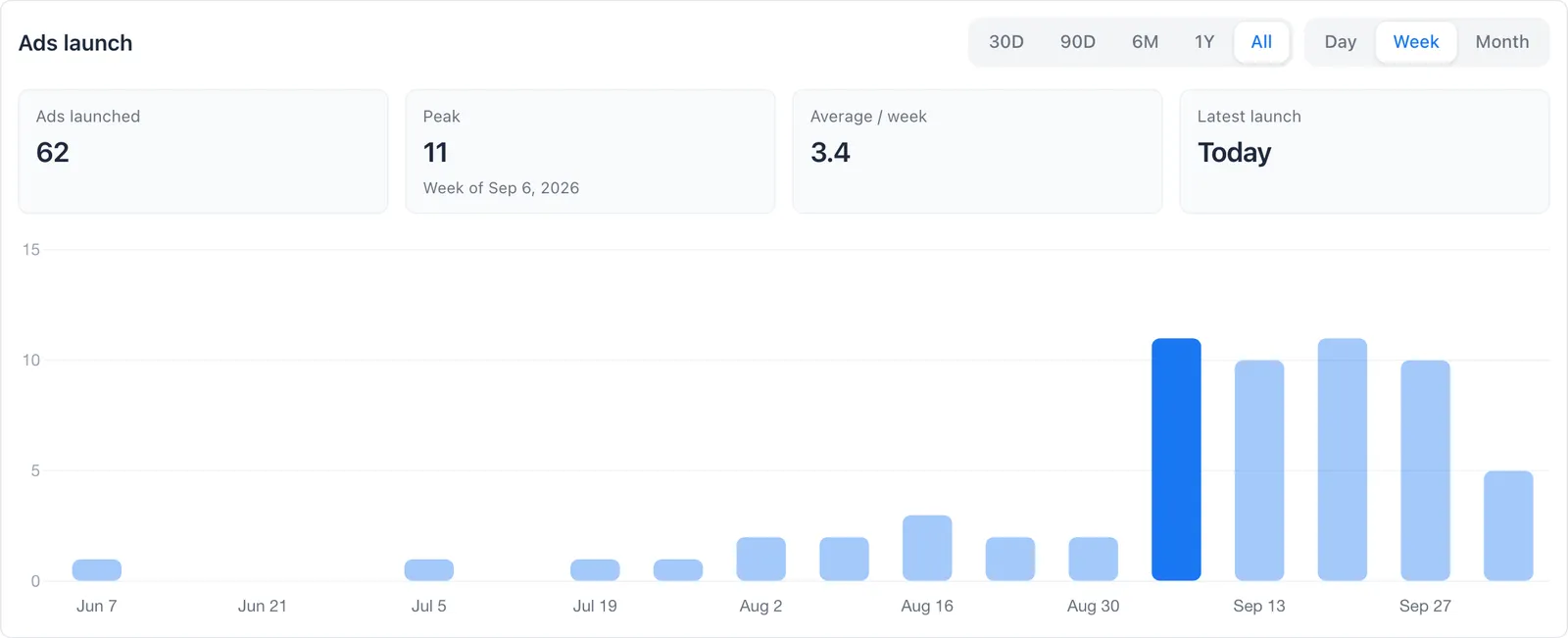Switch to the 6M range
This screenshot has width=1568, height=638.
1145,42
